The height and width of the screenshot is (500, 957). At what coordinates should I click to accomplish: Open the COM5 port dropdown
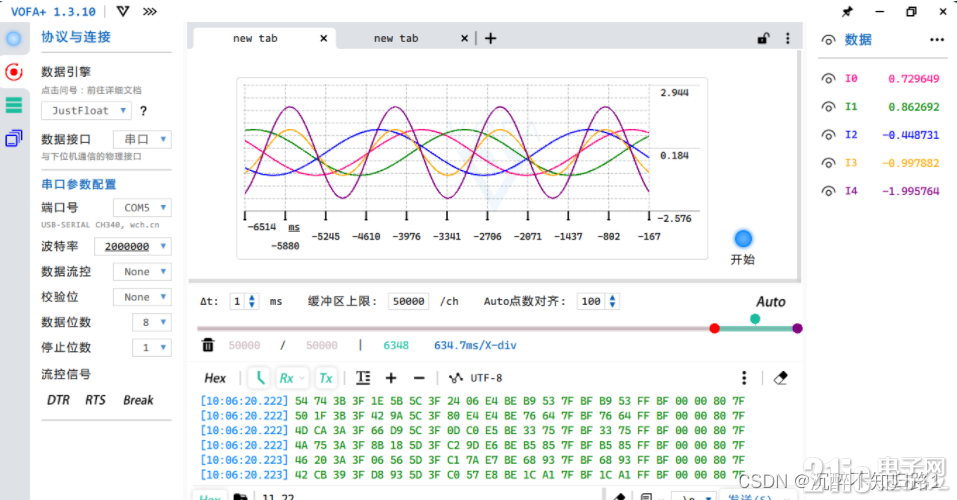(142, 208)
